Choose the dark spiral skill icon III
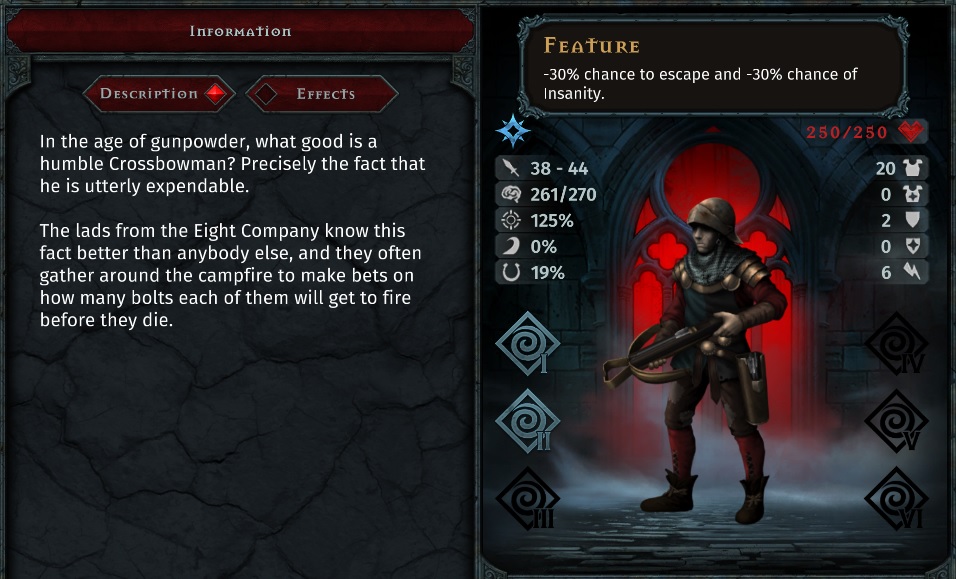The image size is (956, 579). pos(527,499)
